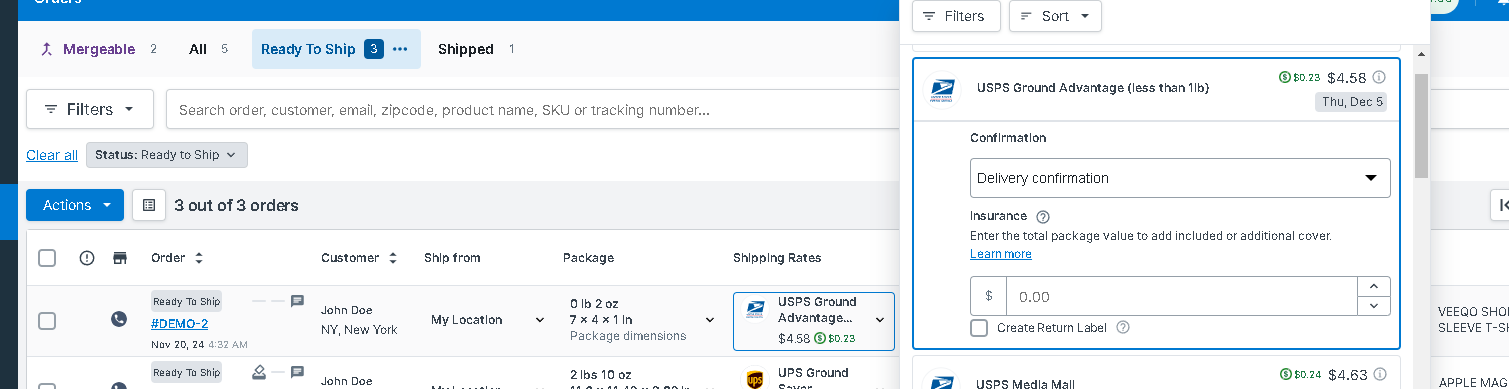Screen dimensions: 1509x389
Task: Open the Mergeable orders tab
Action: 98,49
